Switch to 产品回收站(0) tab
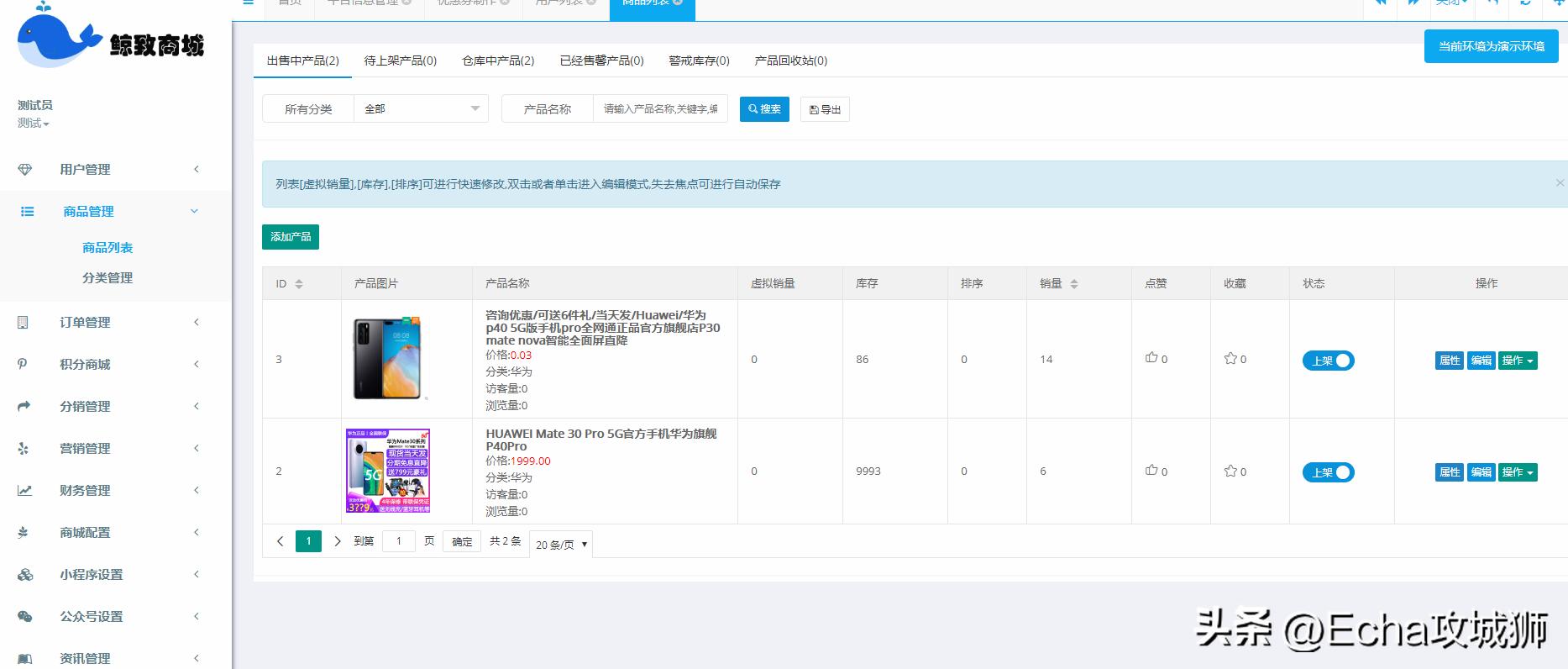The height and width of the screenshot is (669, 1568). pyautogui.click(x=790, y=61)
